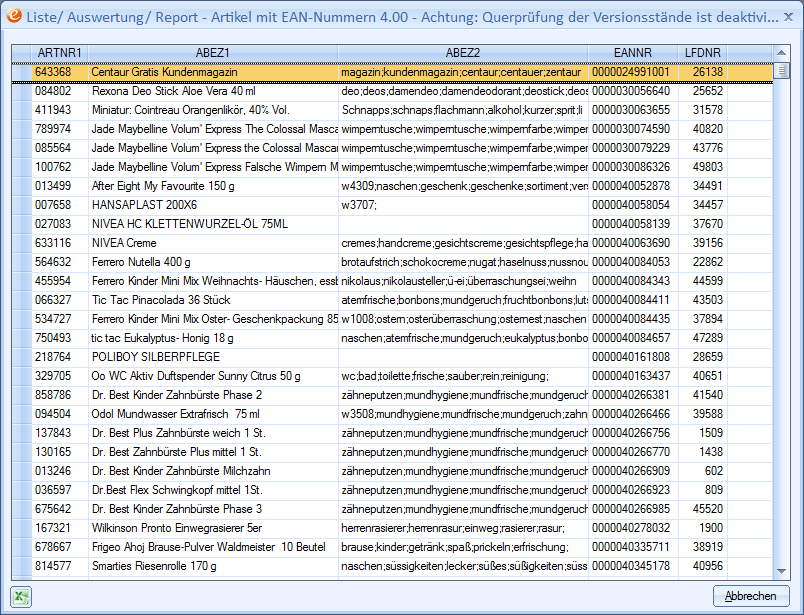The height and width of the screenshot is (615, 804).
Task: Select the NIVEA Creme row
Action: (212, 243)
